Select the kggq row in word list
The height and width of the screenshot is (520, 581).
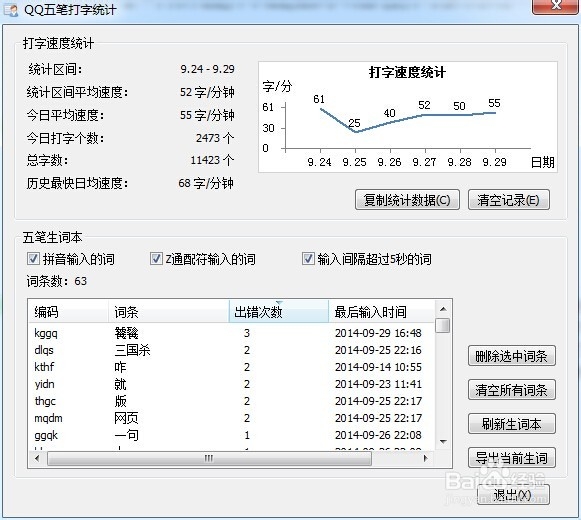(x=232, y=333)
